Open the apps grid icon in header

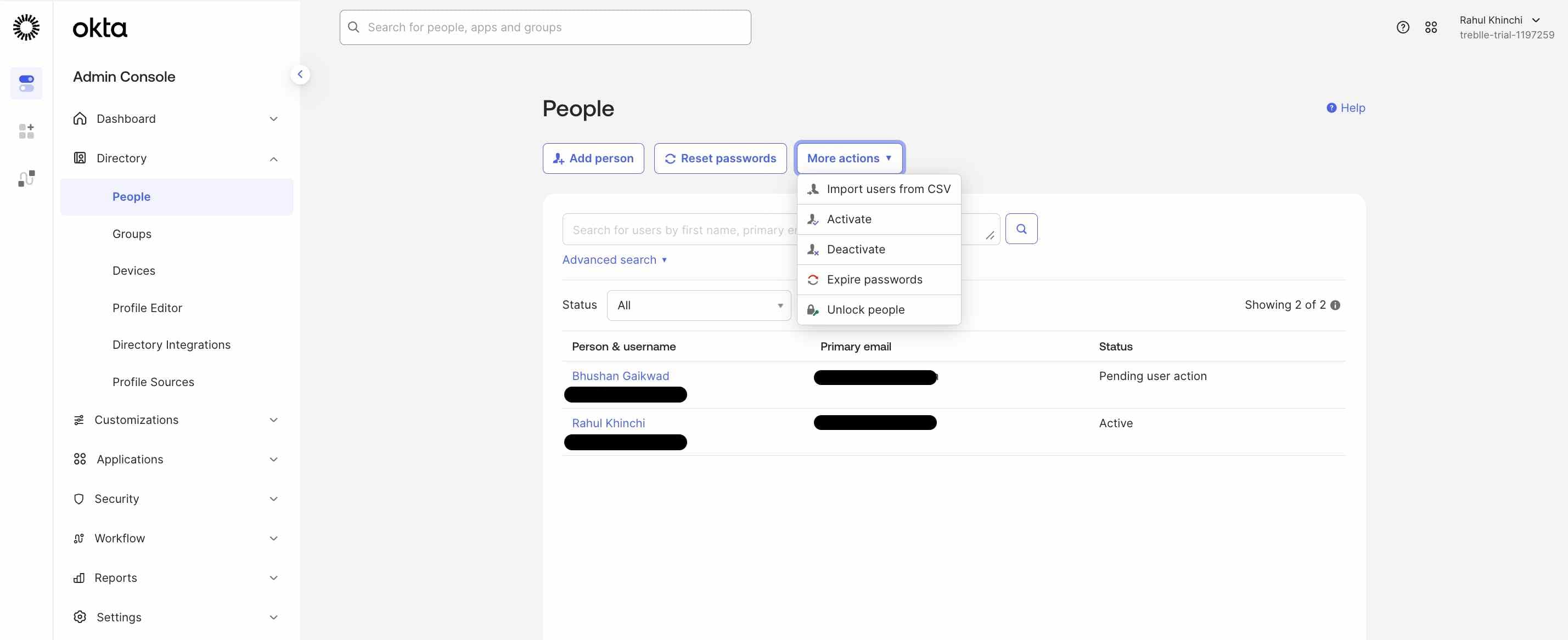(x=1430, y=27)
